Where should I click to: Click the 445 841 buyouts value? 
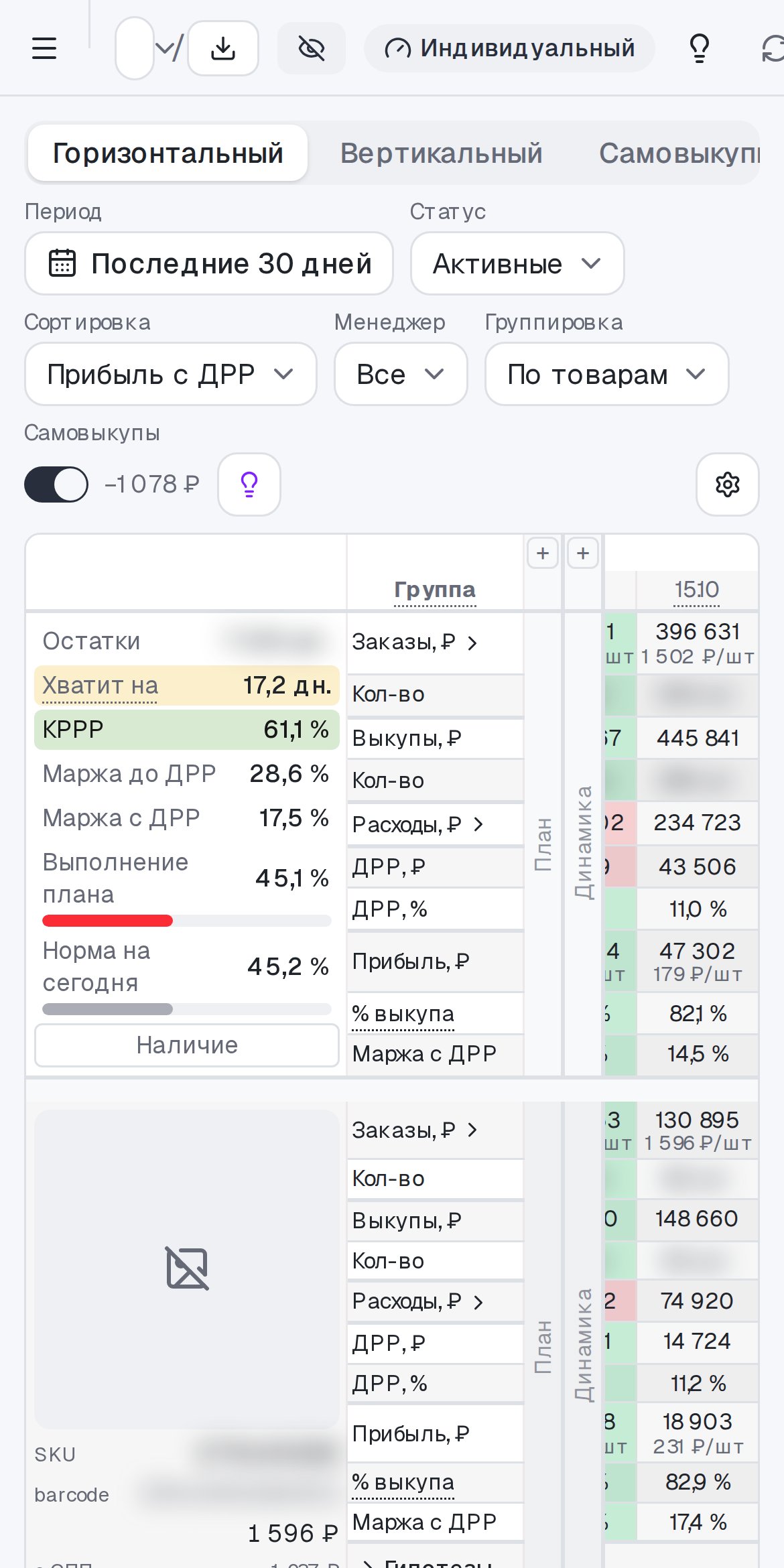[698, 738]
